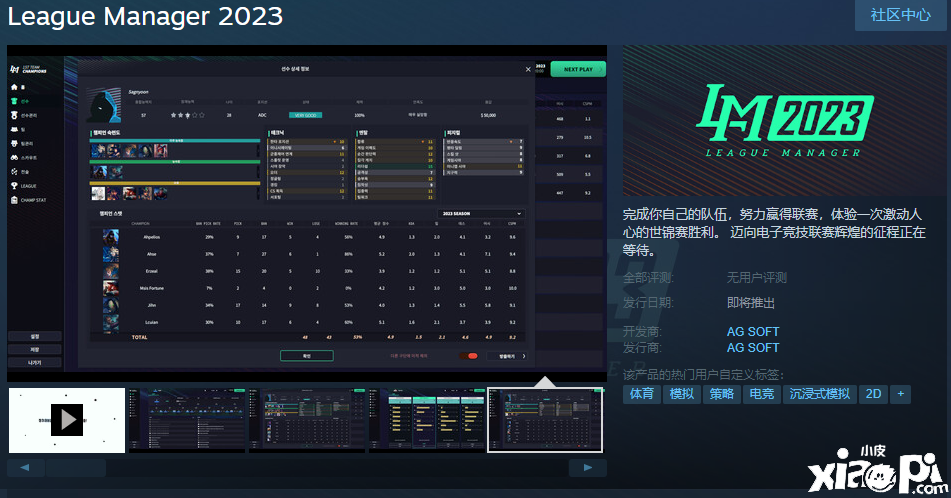
Task: Click the 即将推出 release date text
Action: (751, 303)
